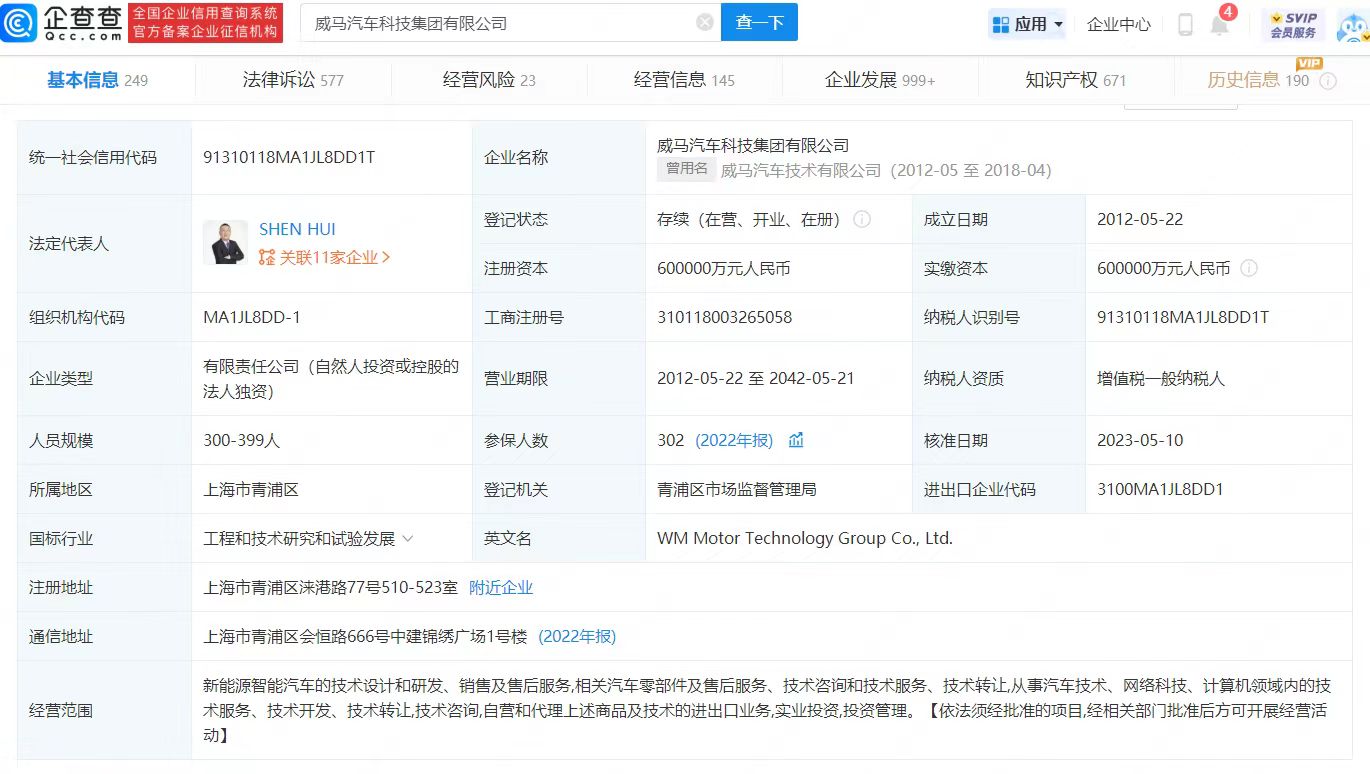The height and width of the screenshot is (774, 1370).
Task: Open the 应用 dropdown menu
Action: click(x=1027, y=24)
